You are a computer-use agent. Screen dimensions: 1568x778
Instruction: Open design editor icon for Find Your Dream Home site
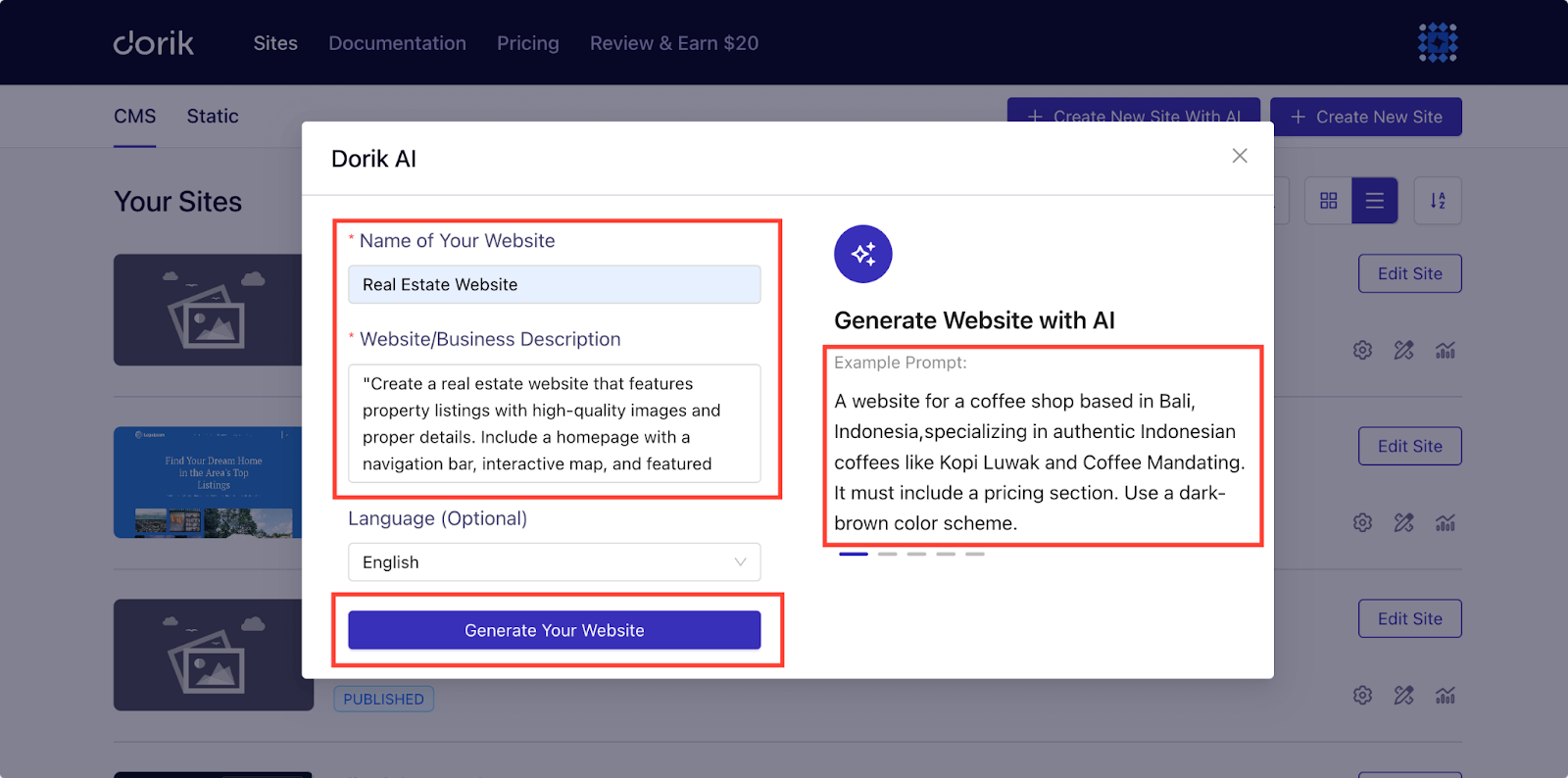[x=1404, y=522]
